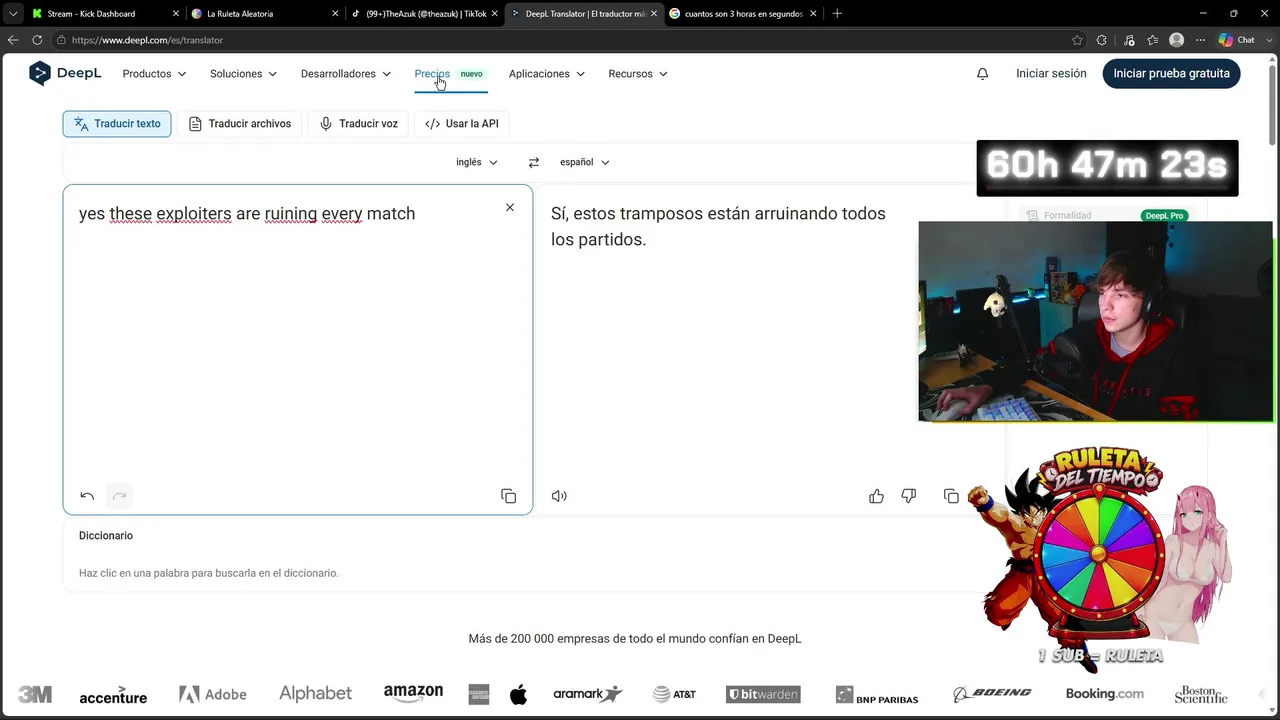Copy the translated Spanish text
1280x720 pixels.
click(x=951, y=496)
